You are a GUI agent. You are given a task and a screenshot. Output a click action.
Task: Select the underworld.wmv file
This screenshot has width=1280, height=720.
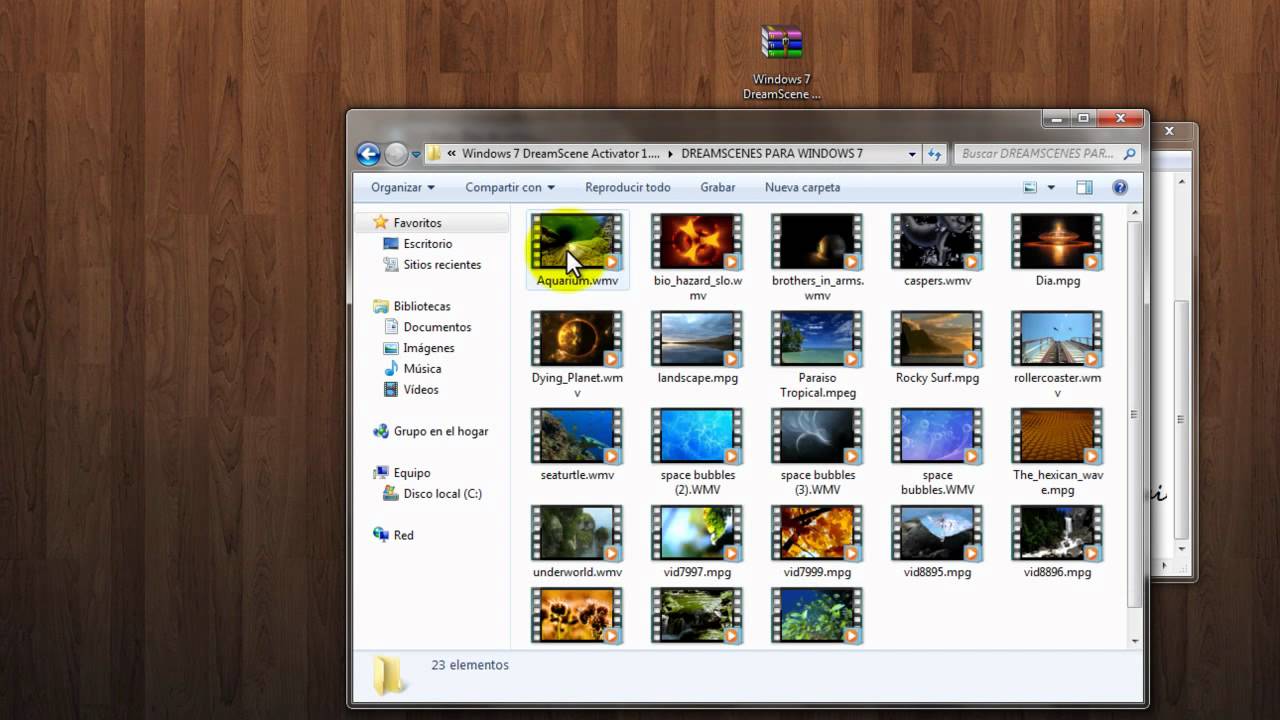tap(577, 541)
